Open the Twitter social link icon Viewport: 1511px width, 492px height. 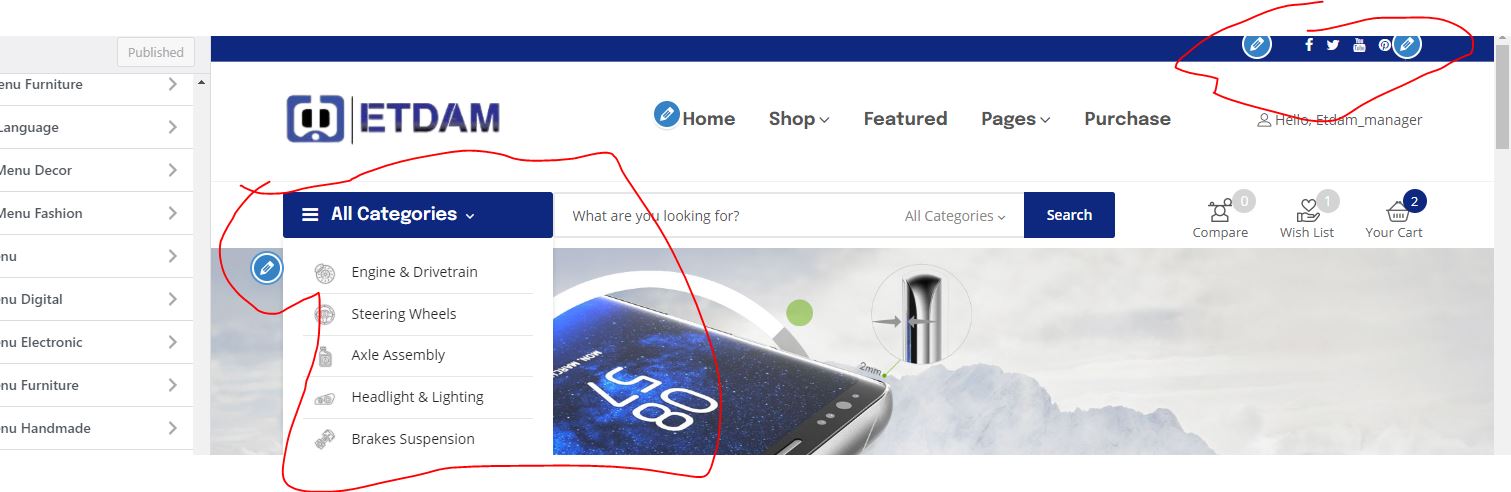tap(1333, 45)
